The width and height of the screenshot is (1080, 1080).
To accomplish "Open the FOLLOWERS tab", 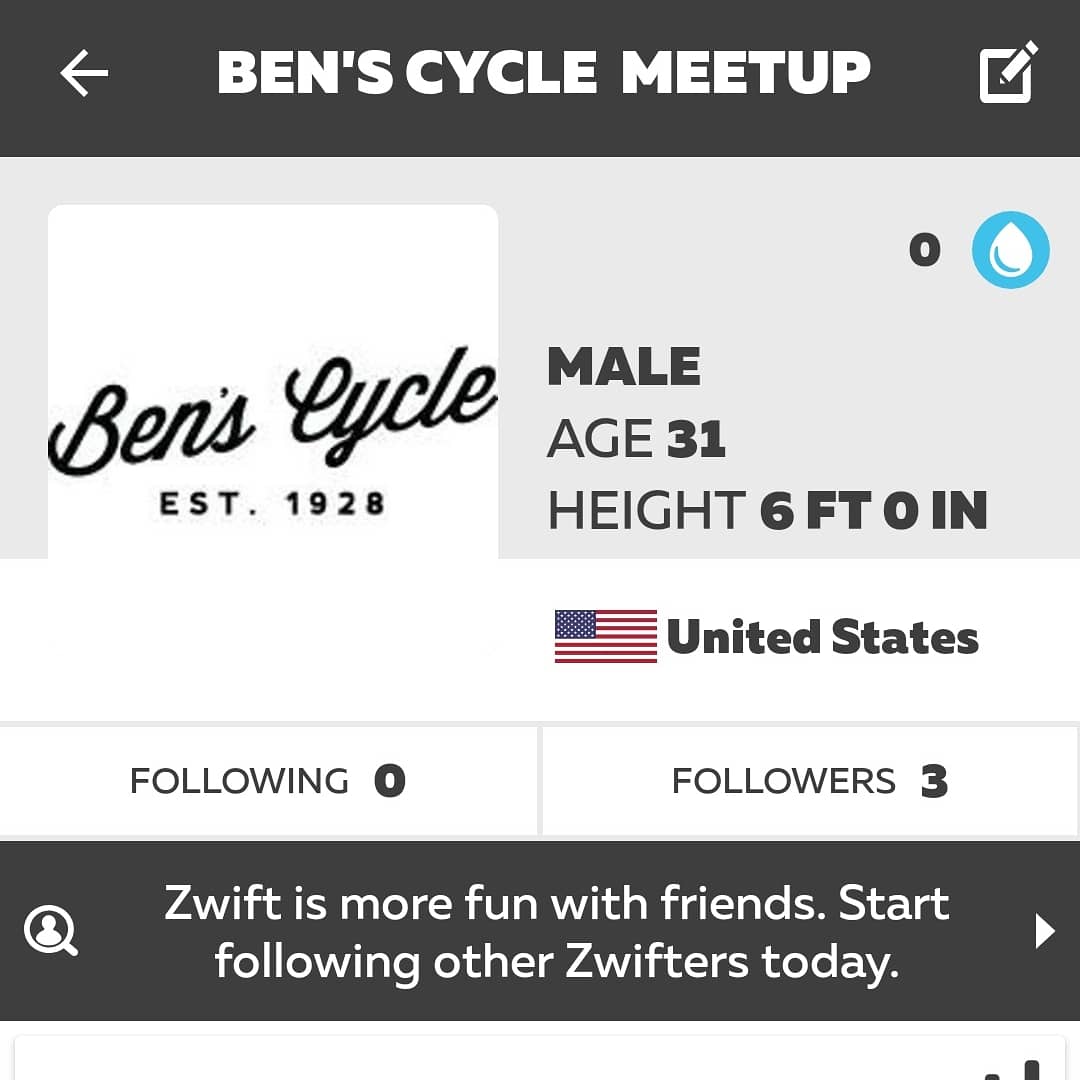I will click(810, 781).
